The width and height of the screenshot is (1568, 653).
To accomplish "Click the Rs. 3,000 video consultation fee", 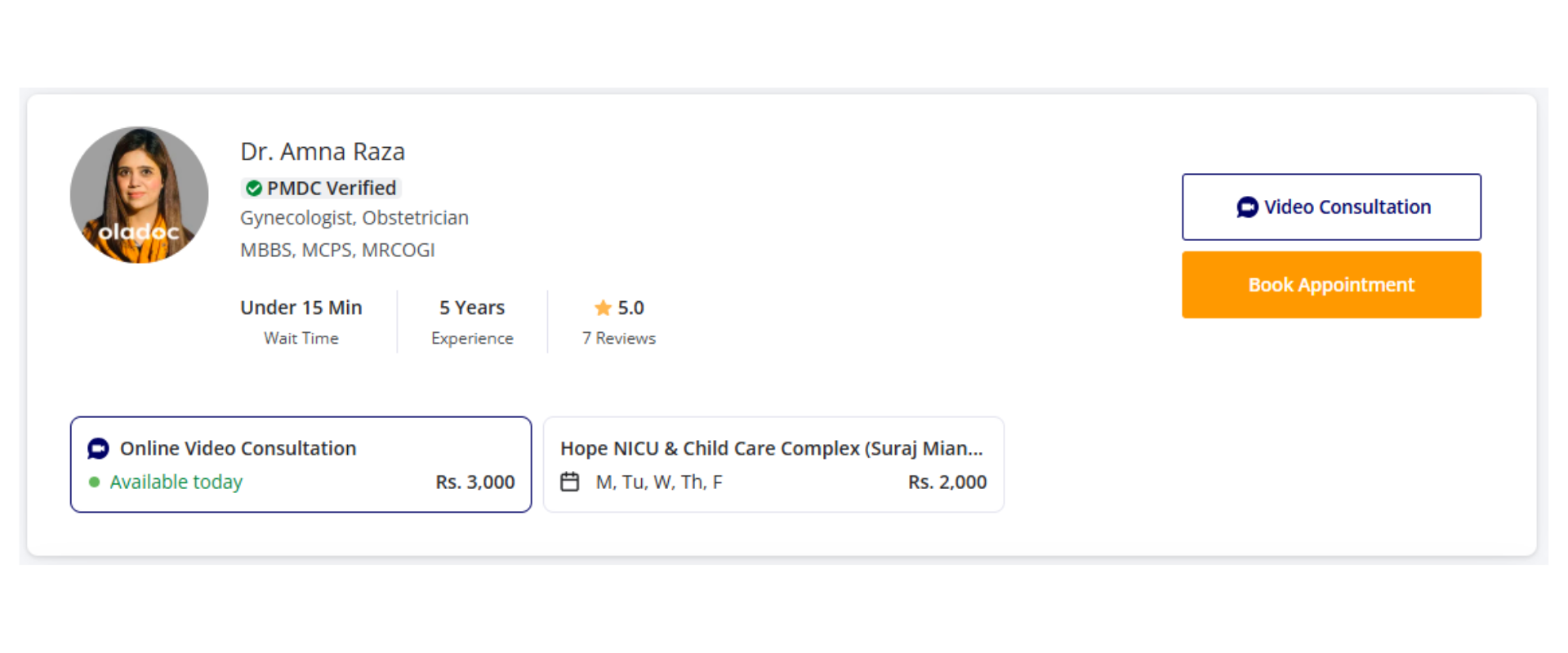I will pos(474,482).
